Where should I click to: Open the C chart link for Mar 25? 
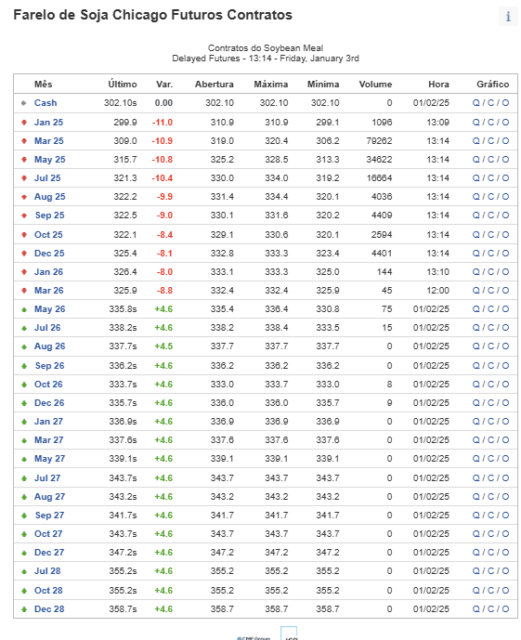point(491,141)
